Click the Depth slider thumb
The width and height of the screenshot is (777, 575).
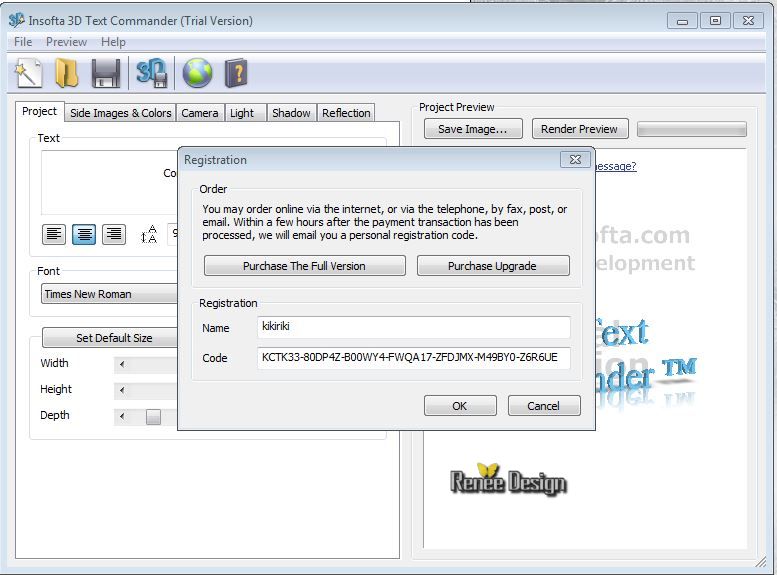[x=153, y=416]
